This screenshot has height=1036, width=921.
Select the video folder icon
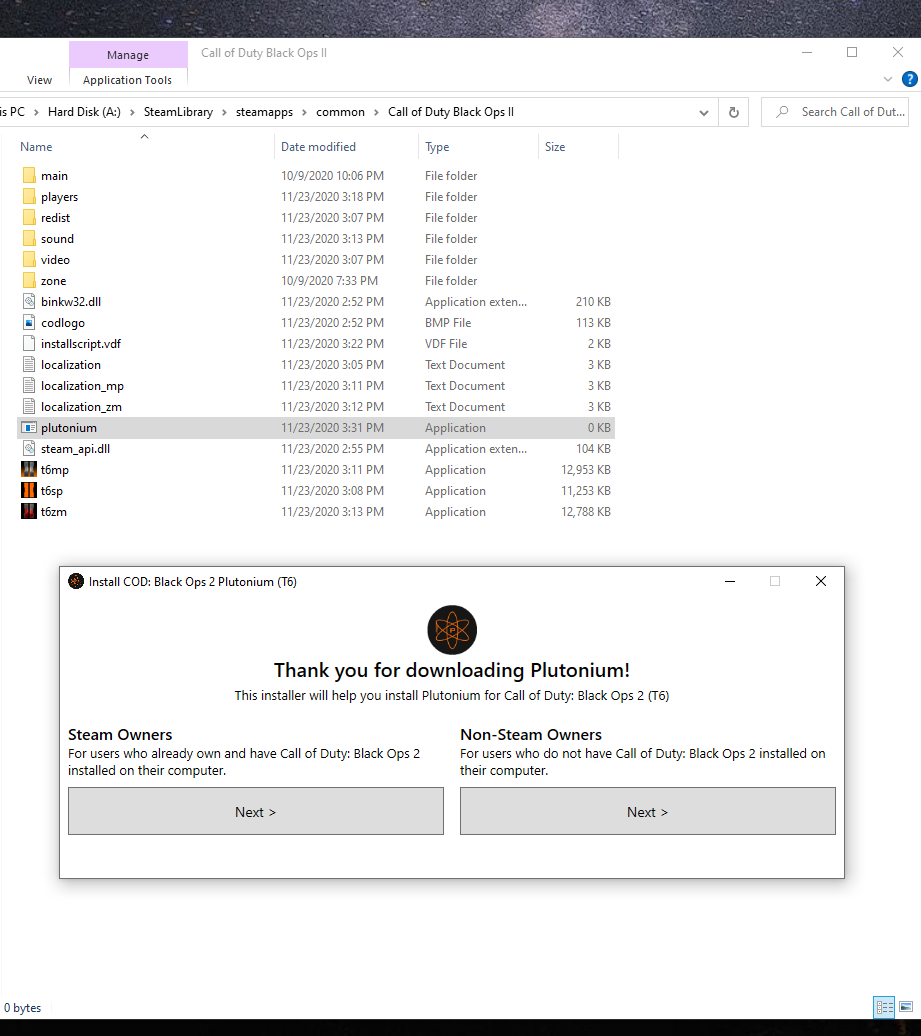29,260
